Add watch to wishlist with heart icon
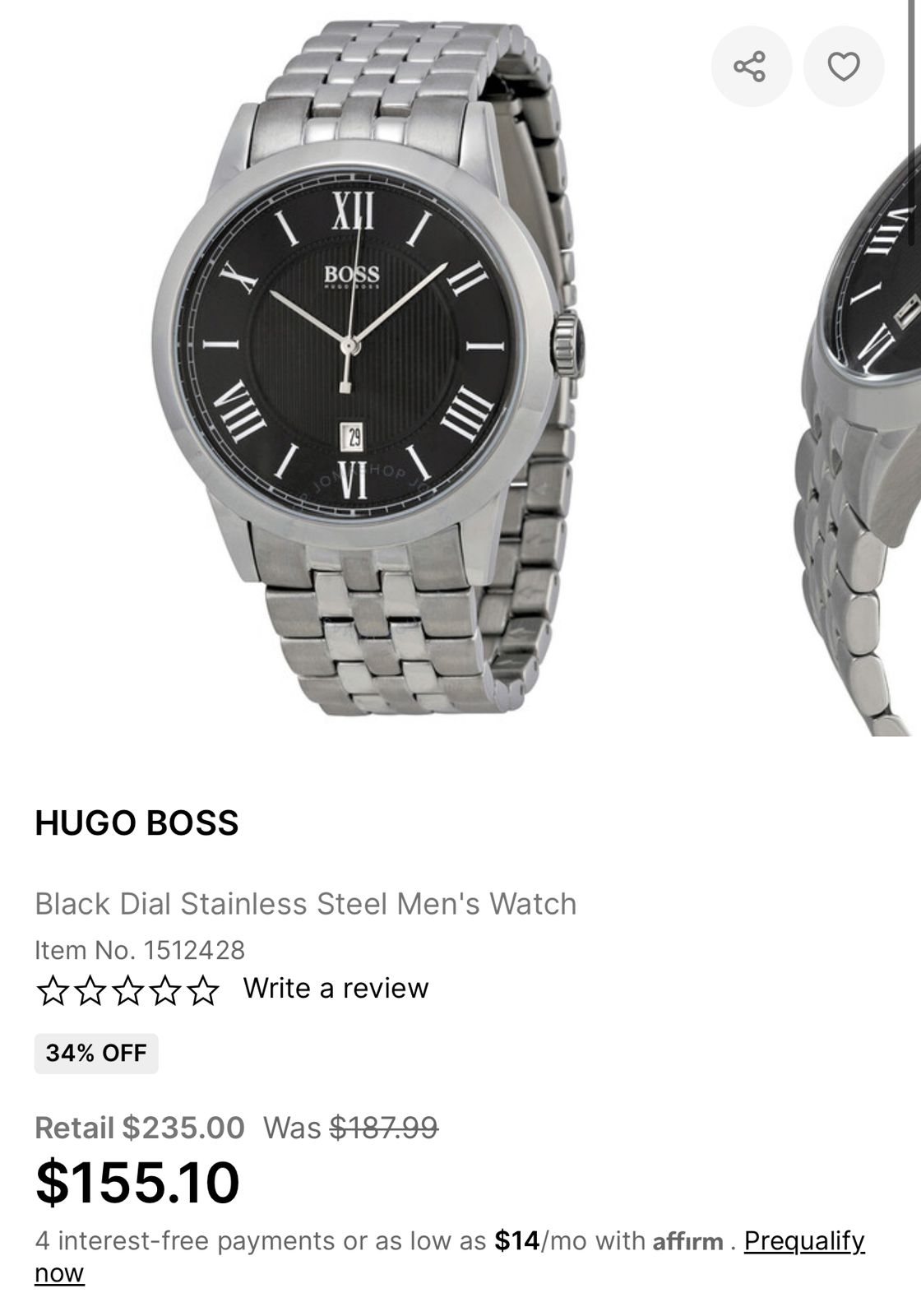921x1316 pixels. pos(844,67)
